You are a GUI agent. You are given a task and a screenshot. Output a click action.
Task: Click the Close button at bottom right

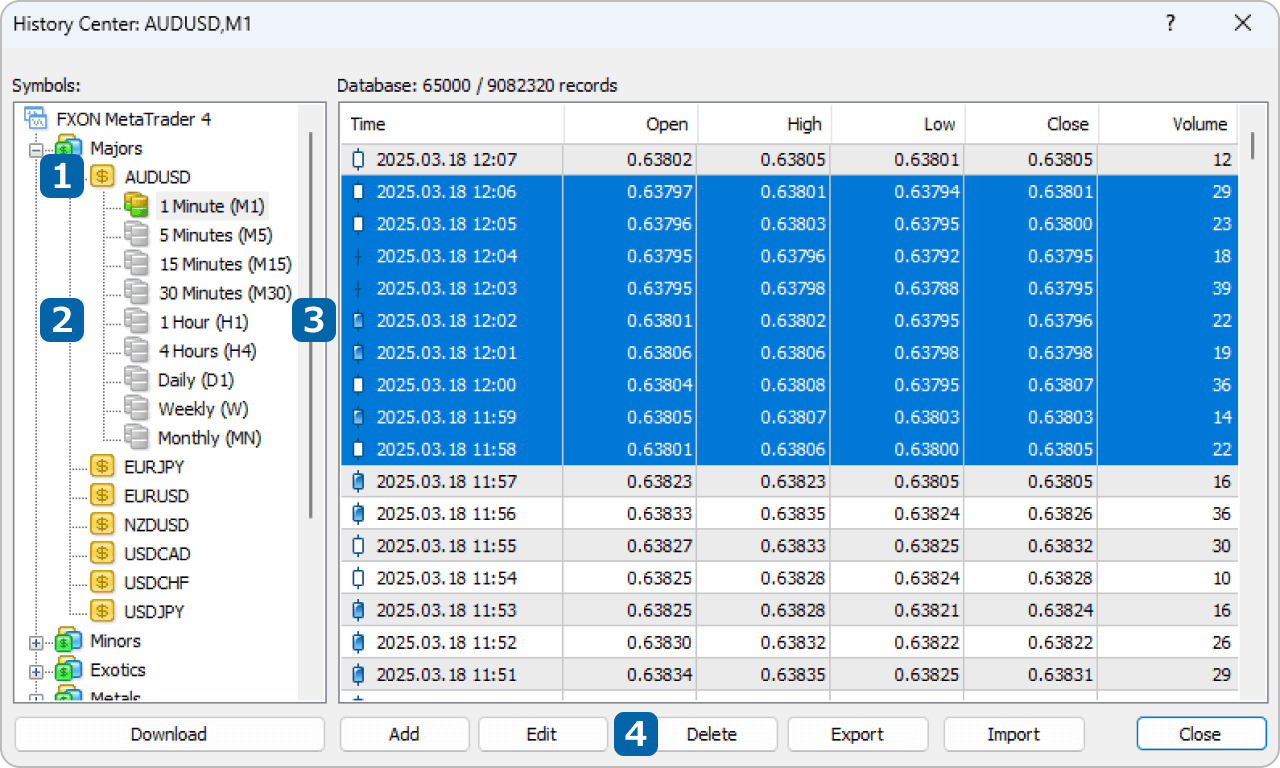pyautogui.click(x=1200, y=734)
